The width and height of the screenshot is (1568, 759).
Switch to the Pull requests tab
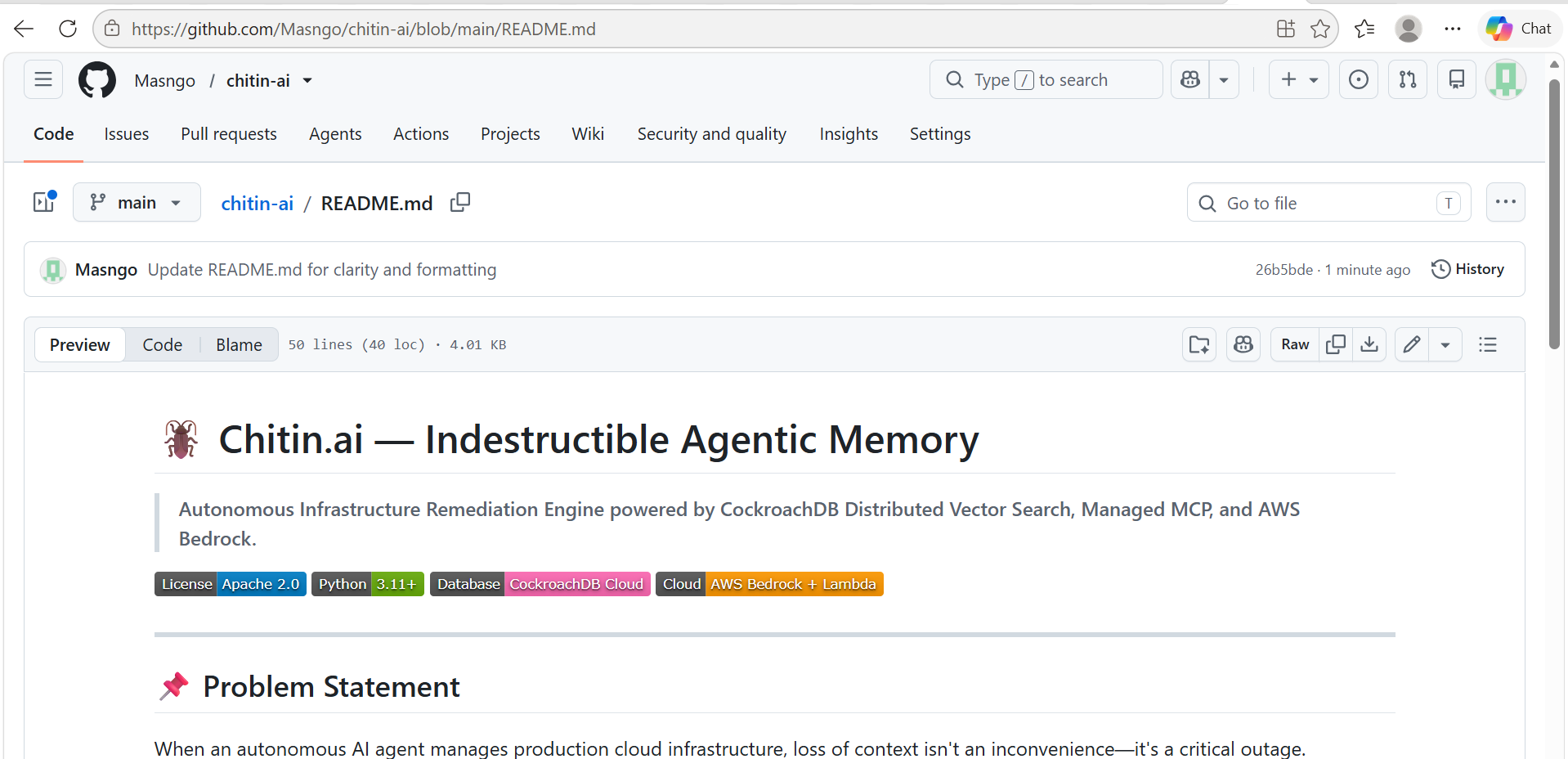[x=229, y=134]
